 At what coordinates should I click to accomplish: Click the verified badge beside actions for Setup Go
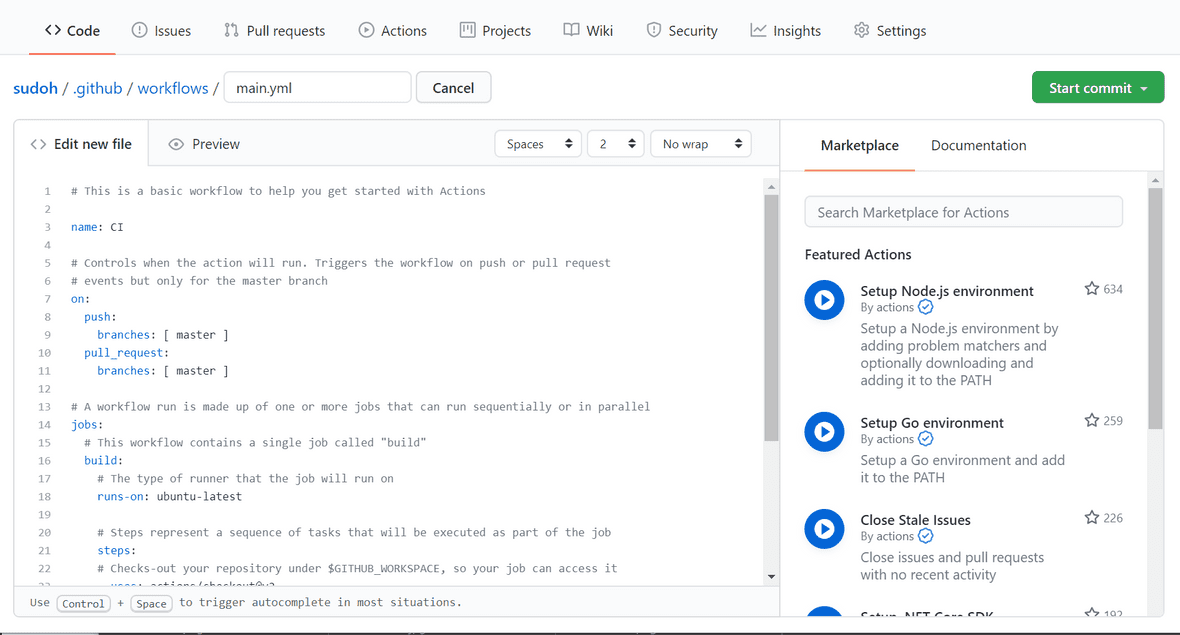925,439
